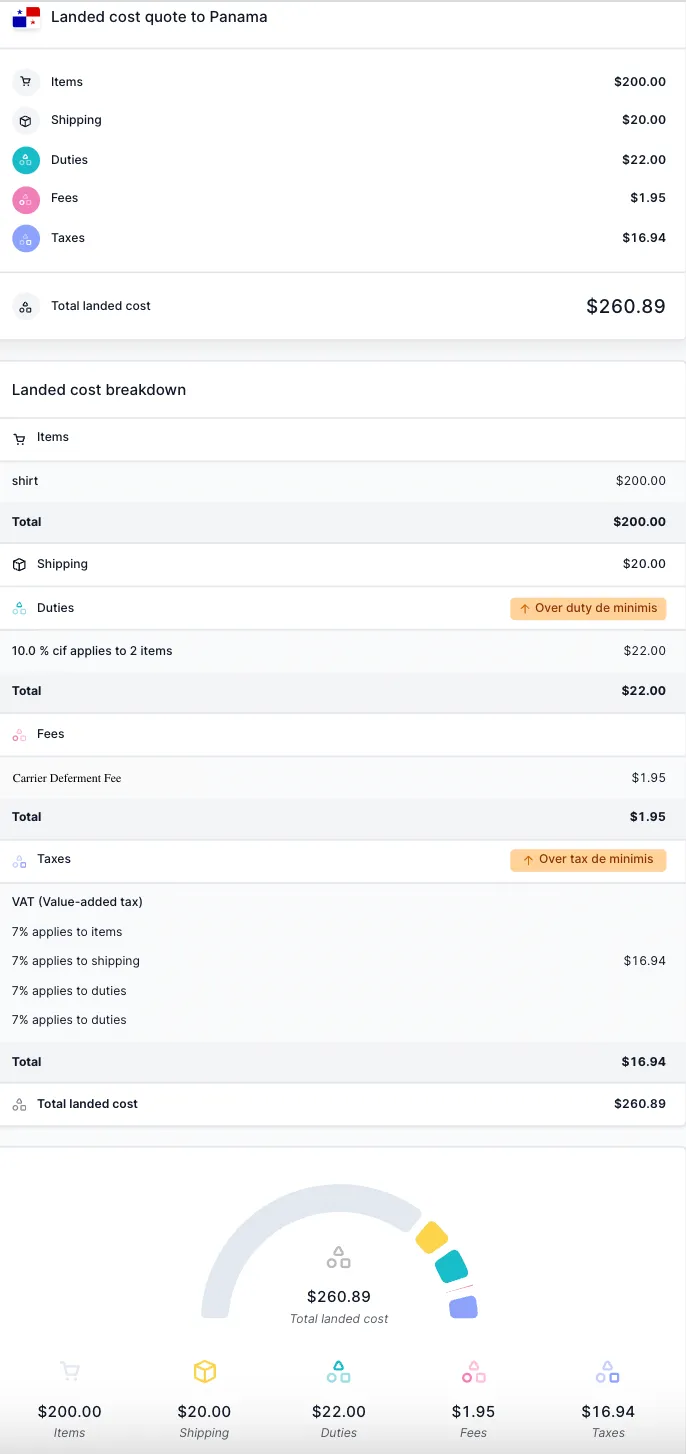
Task: Click the Over tax de minimis badge
Action: [x=588, y=859]
